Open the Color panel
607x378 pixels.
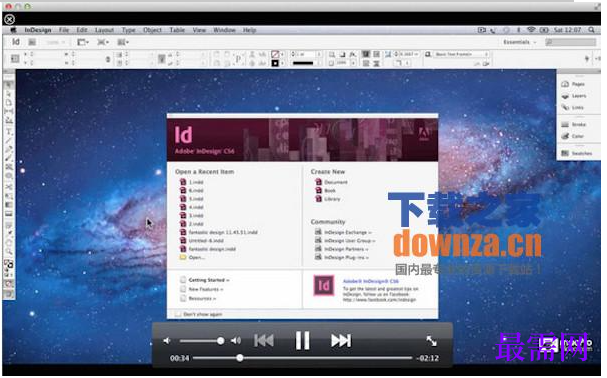coord(573,136)
